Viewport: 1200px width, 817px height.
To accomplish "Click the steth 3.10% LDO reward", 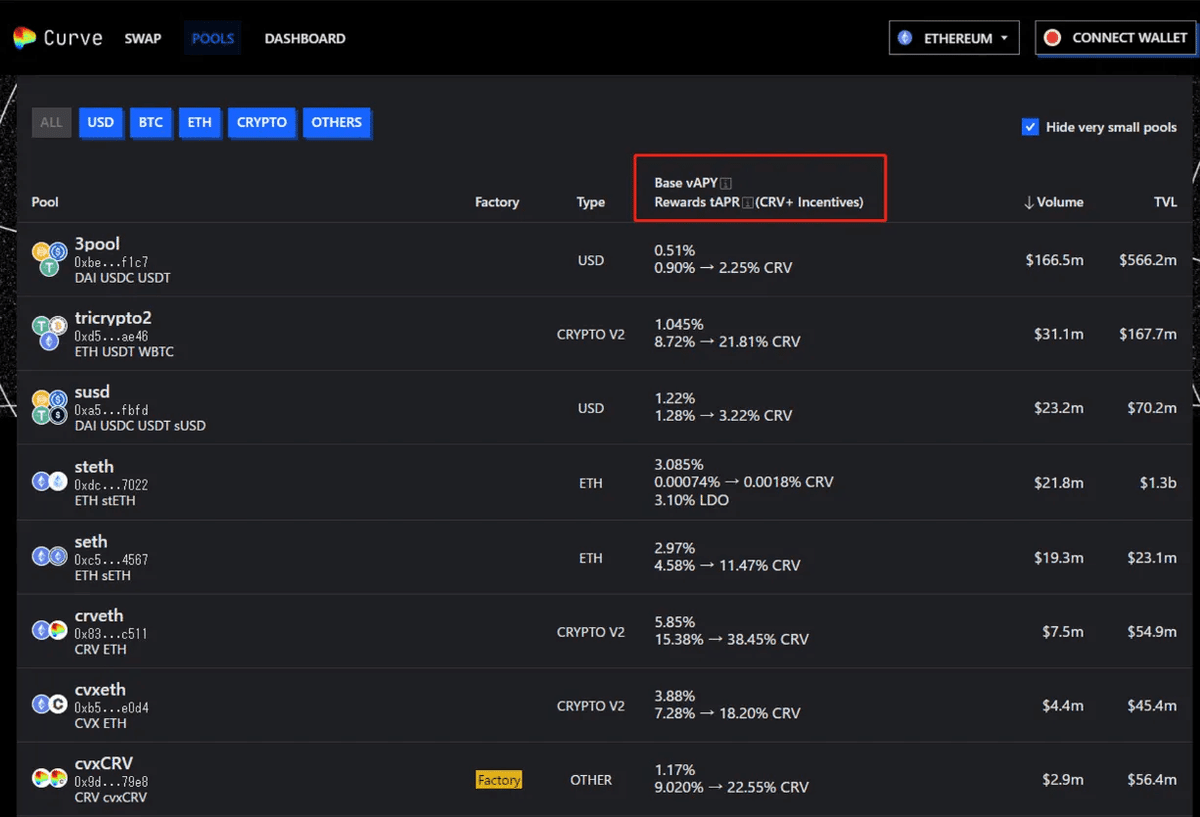I will [691, 500].
